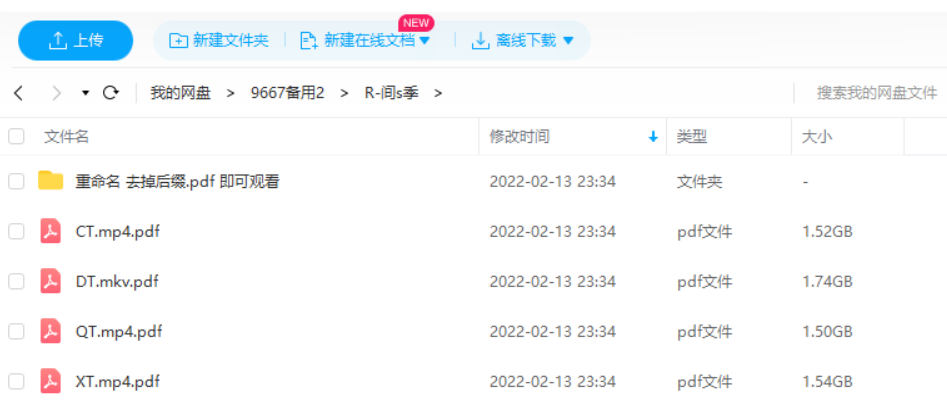This screenshot has width=947, height=414.
Task: Toggle the select-all checkbox in header
Action: [x=16, y=137]
